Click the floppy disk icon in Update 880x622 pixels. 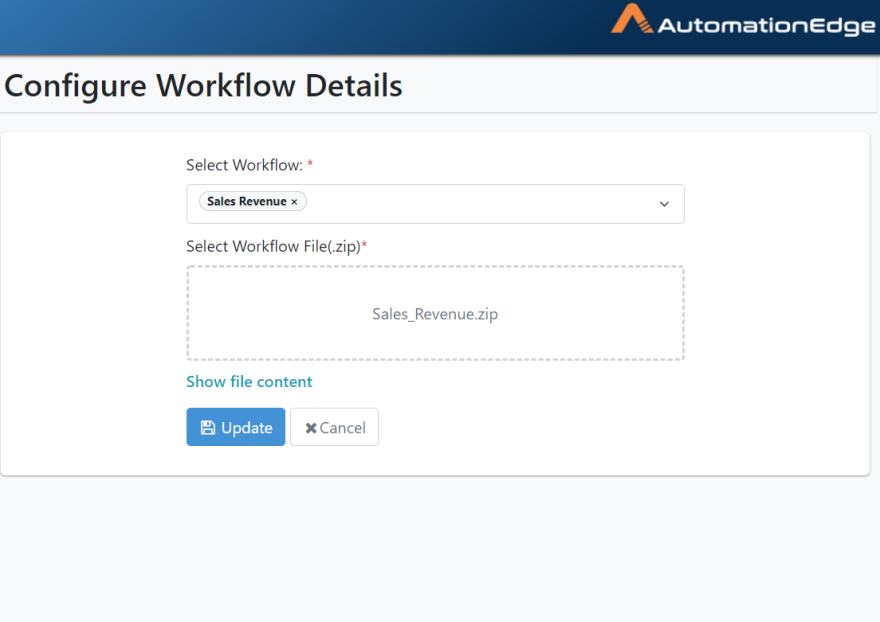coord(208,428)
